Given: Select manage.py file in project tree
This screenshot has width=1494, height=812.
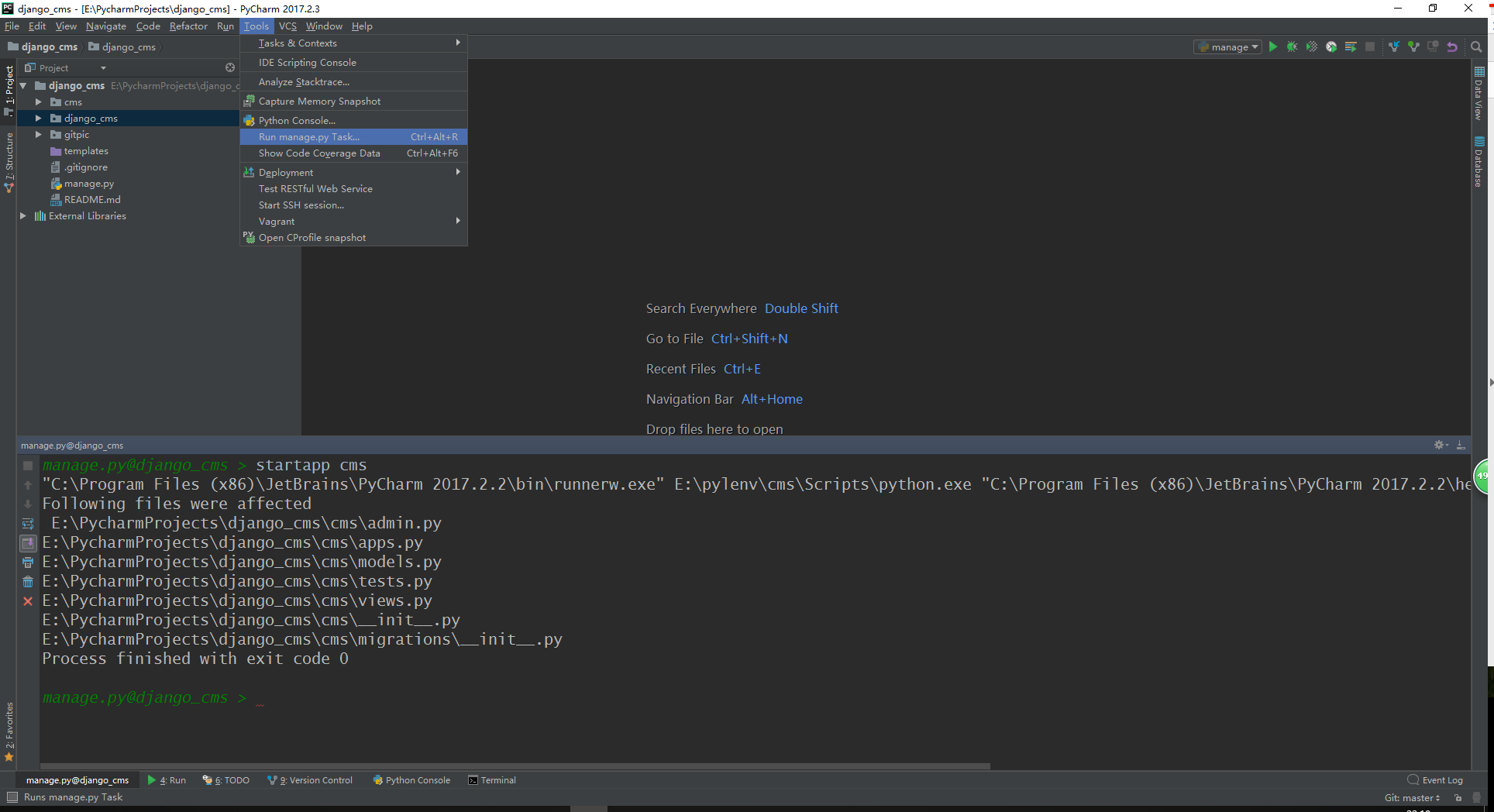Looking at the screenshot, I should tap(82, 184).
